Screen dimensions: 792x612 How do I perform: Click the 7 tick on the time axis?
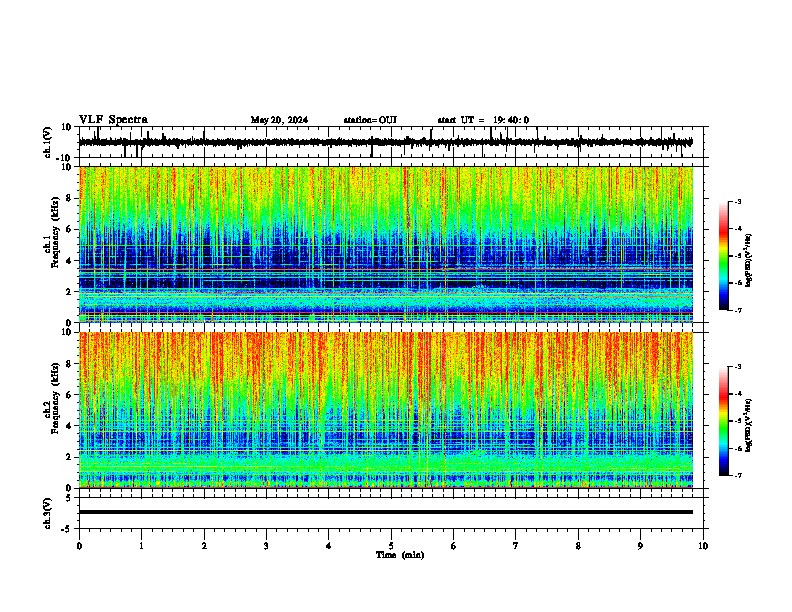point(516,546)
